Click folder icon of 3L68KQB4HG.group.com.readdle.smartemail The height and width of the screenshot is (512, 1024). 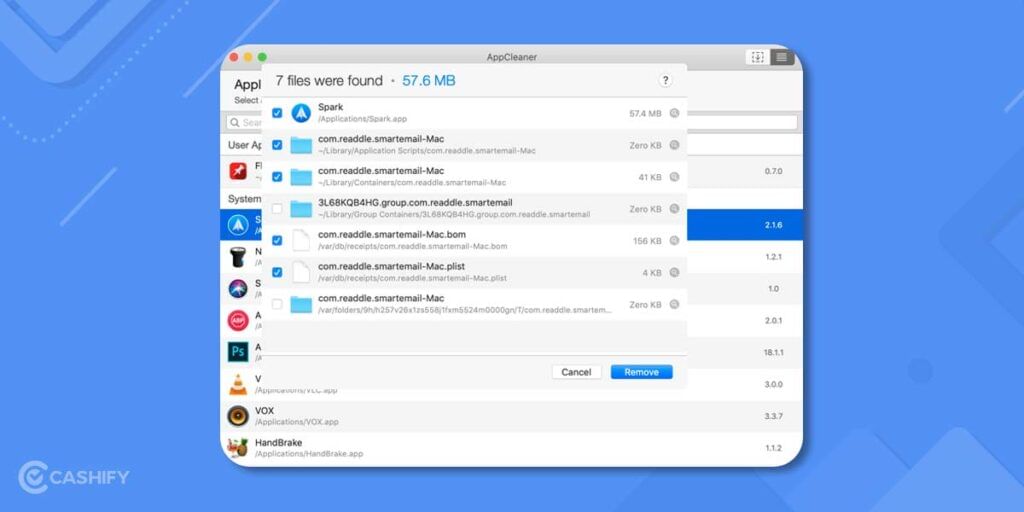point(301,209)
